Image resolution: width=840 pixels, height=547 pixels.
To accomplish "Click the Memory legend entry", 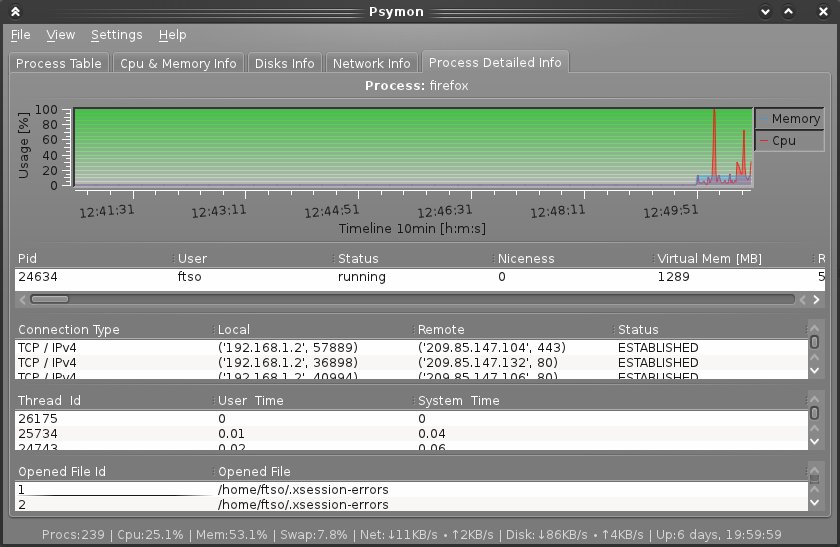I will [x=790, y=118].
